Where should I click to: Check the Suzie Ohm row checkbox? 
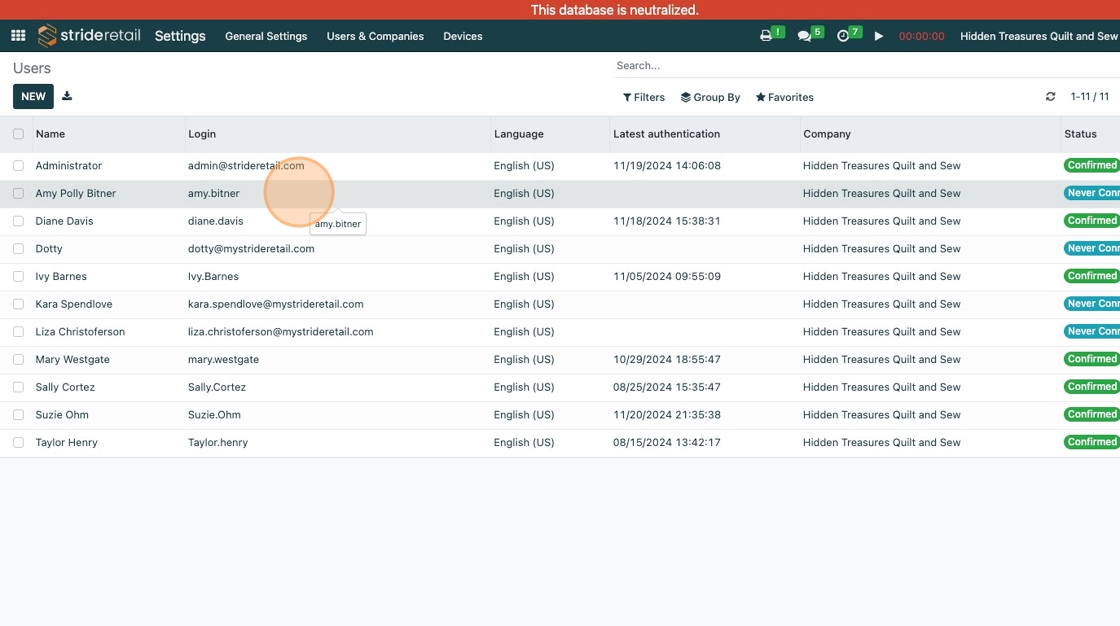19,414
